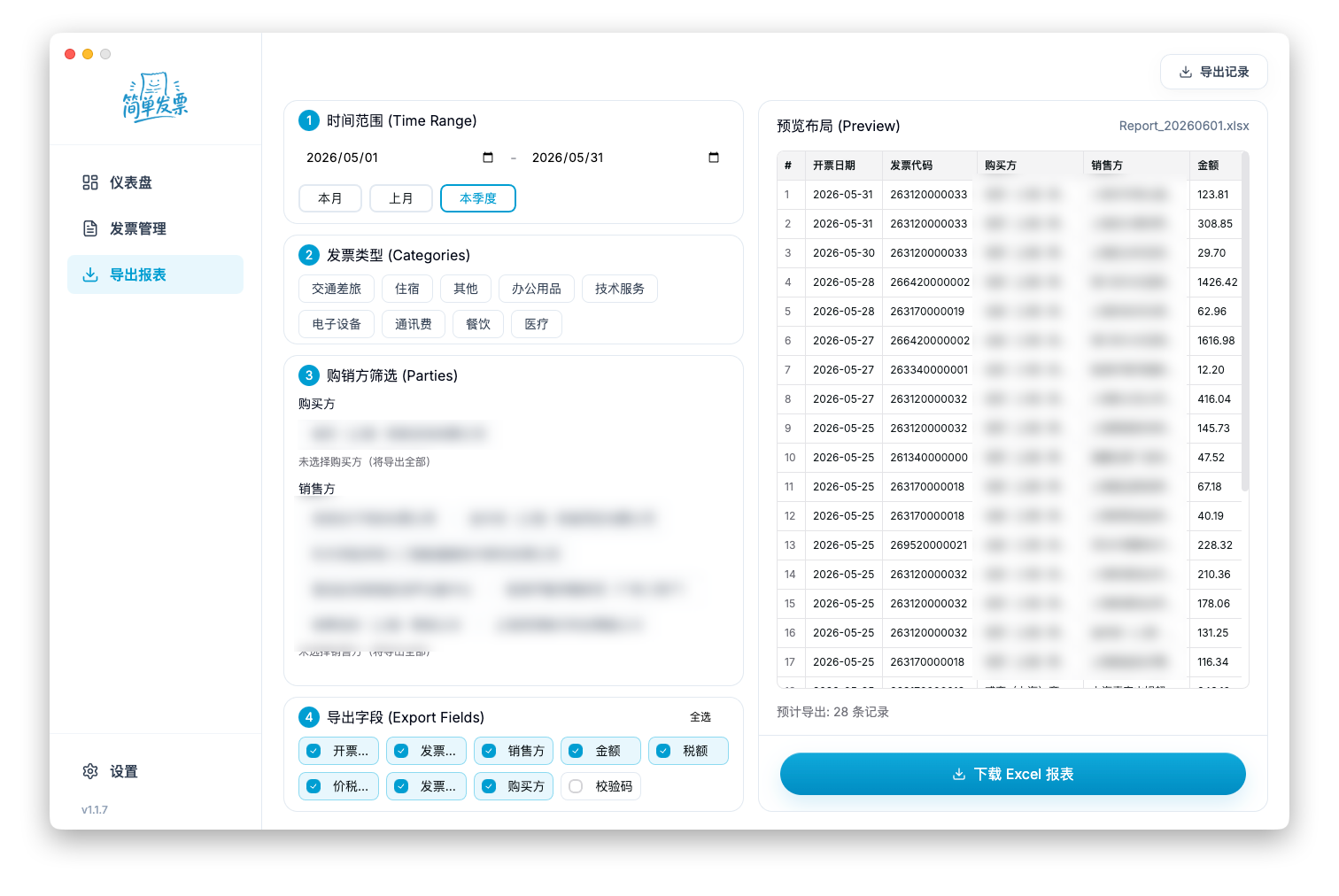Click the settings gear icon
Image resolution: width=1339 pixels, height=896 pixels.
coord(90,771)
